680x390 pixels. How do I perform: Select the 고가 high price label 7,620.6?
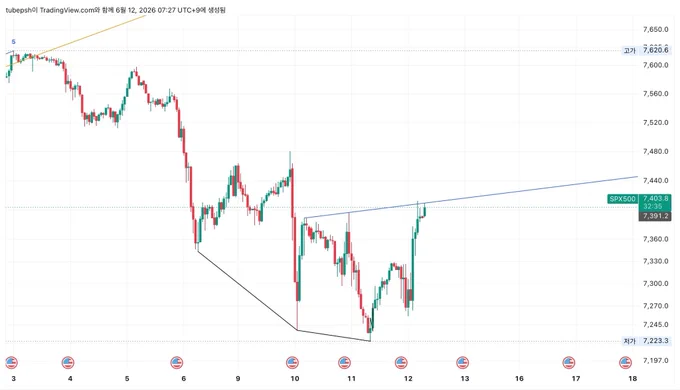(x=646, y=50)
